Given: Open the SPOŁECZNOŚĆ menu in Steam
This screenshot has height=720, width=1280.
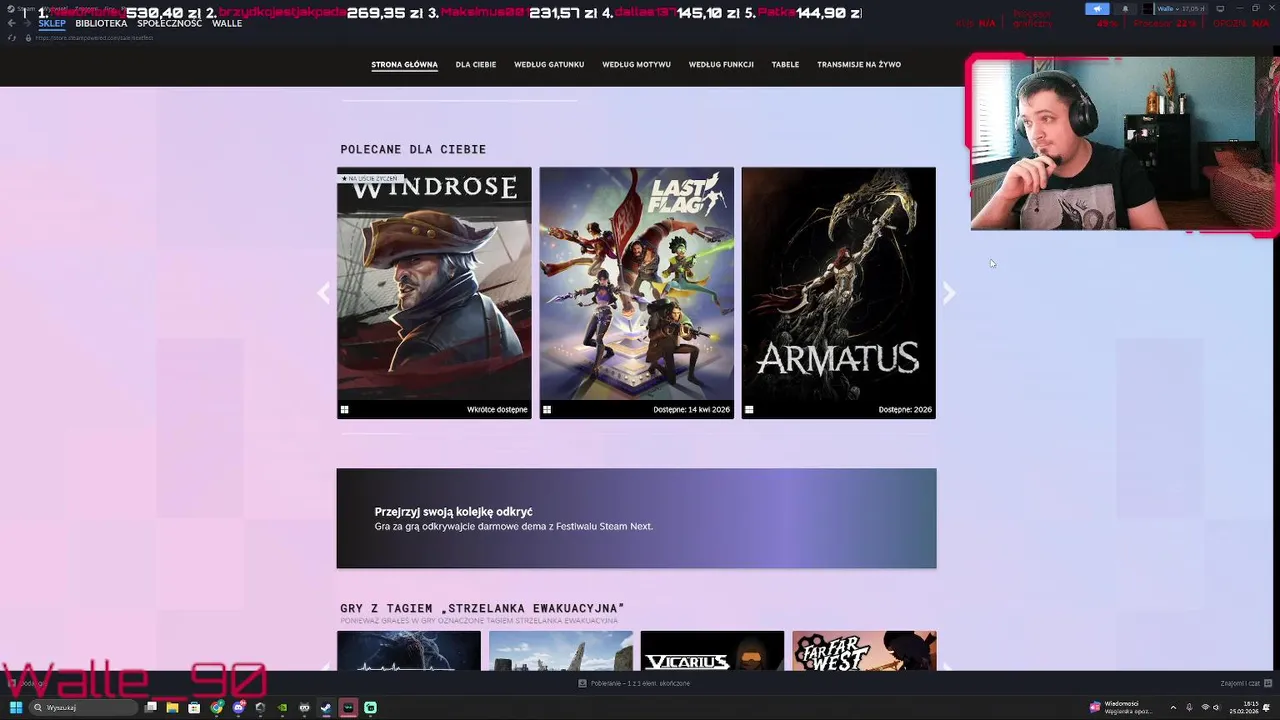Looking at the screenshot, I should click(169, 23).
